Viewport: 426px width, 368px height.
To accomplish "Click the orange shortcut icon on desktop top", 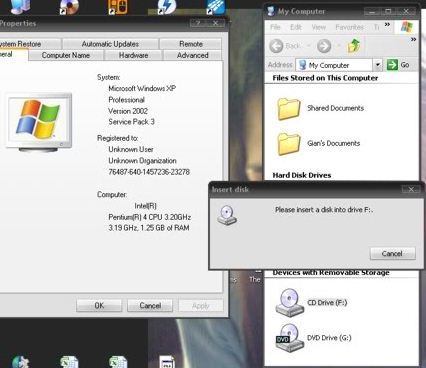I will (118, 7).
